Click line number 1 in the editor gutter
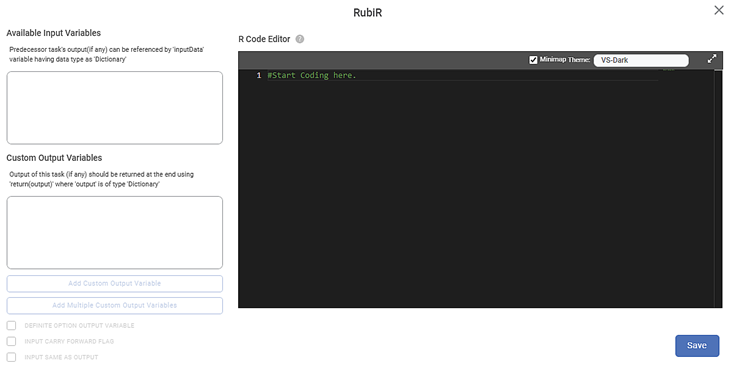Viewport: 731px width, 366px height. tap(259, 75)
